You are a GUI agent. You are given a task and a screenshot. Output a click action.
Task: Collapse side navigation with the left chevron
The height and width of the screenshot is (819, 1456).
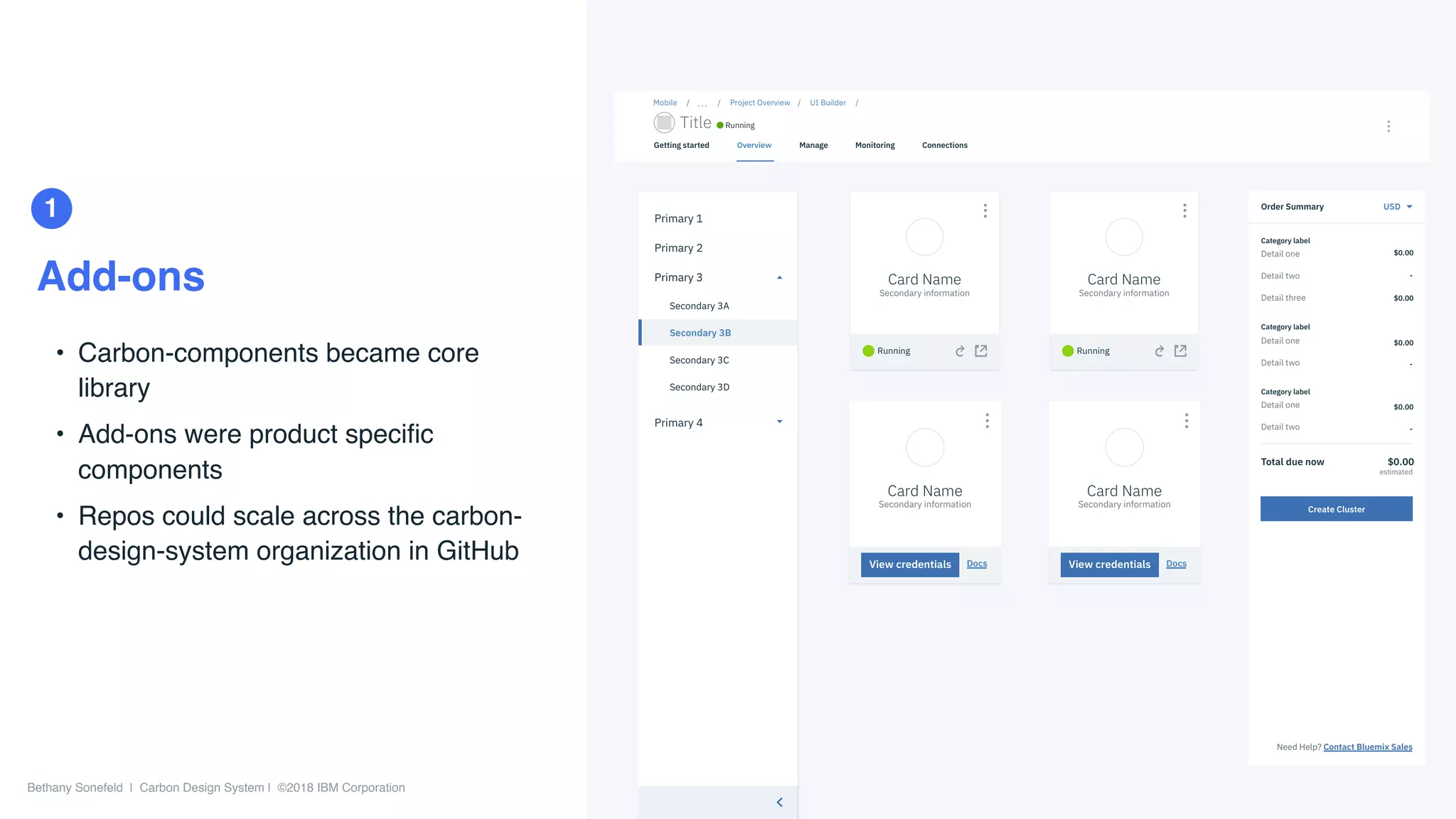(x=779, y=802)
